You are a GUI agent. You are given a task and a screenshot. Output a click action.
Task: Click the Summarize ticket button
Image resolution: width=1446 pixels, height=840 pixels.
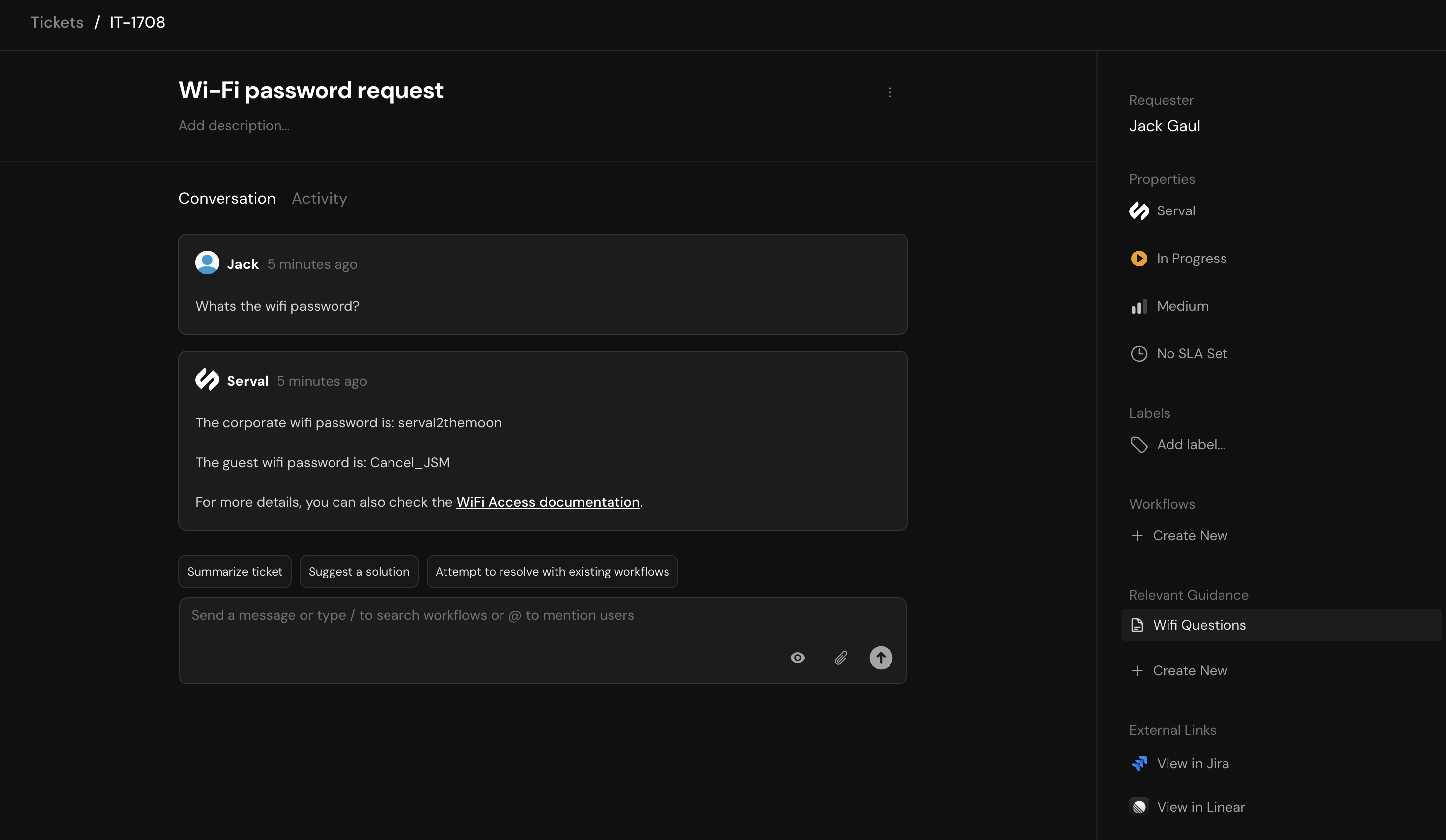click(235, 571)
